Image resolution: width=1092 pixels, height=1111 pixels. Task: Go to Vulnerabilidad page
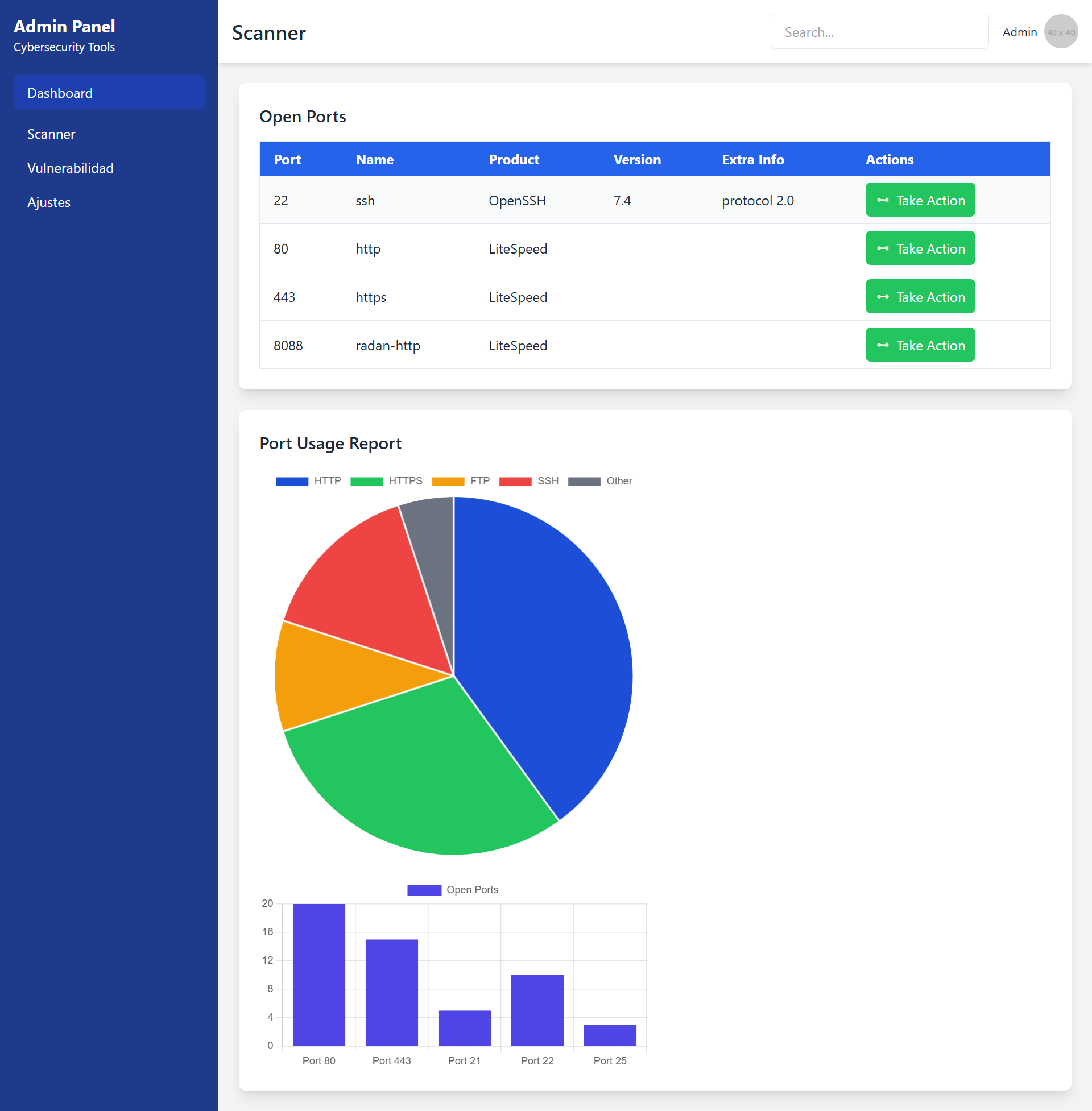tap(71, 168)
